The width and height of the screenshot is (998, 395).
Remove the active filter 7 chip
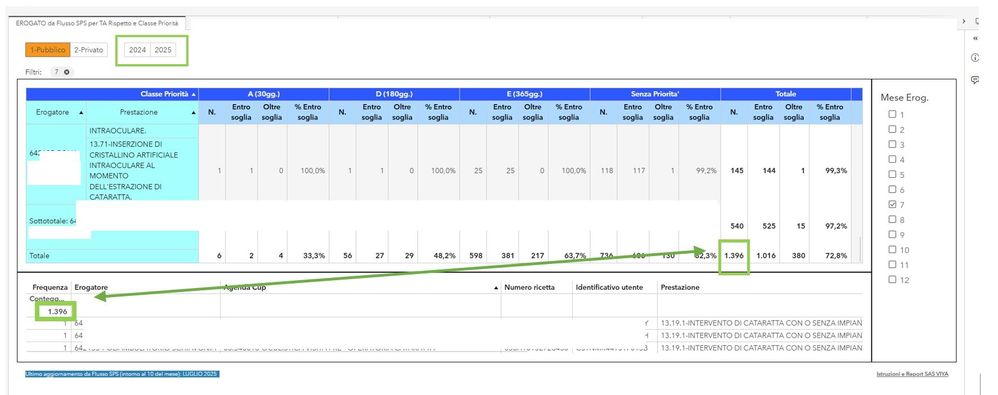[67, 73]
